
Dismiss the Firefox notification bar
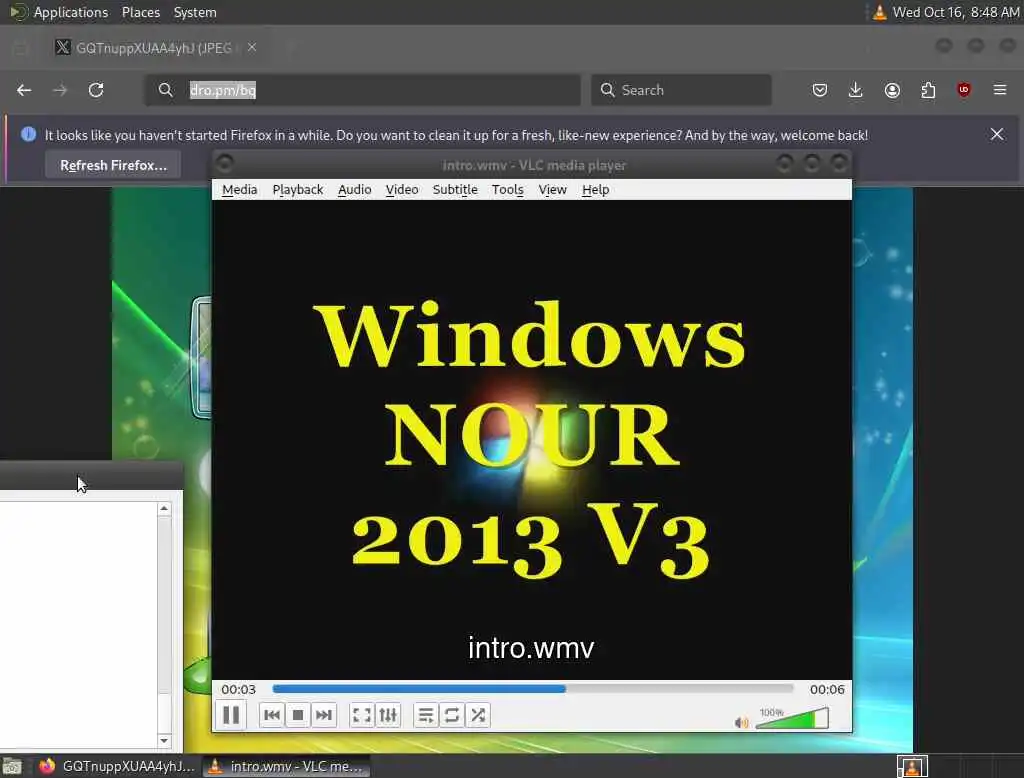pyautogui.click(x=997, y=135)
